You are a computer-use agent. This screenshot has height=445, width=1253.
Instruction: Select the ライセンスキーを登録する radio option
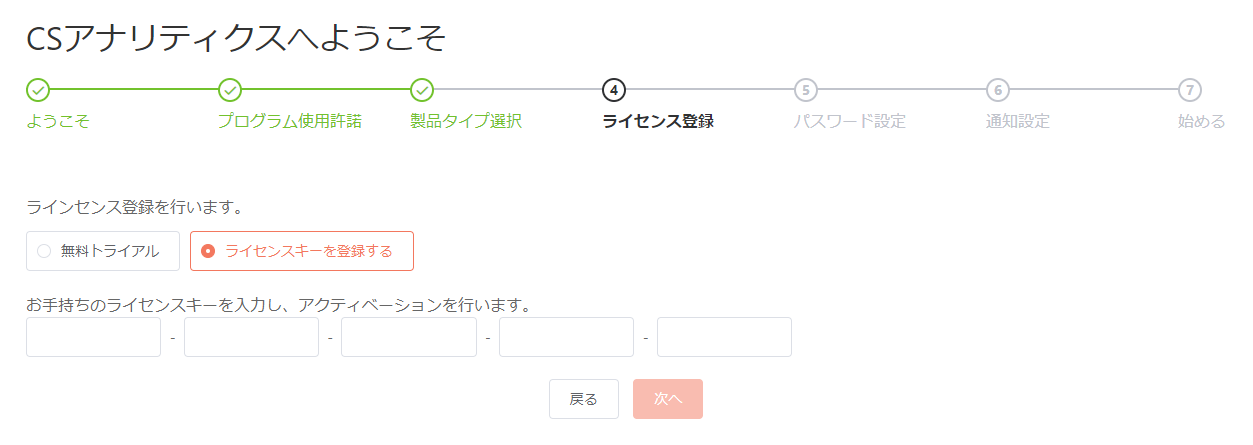[x=302, y=251]
